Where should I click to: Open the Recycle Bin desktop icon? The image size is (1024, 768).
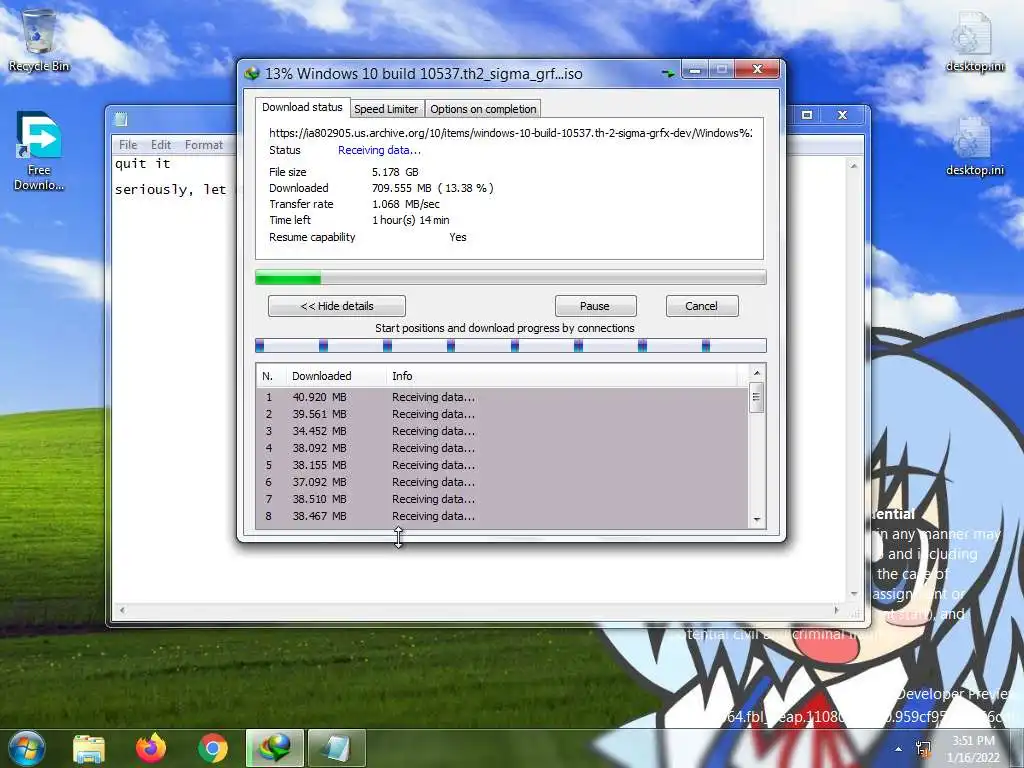pos(39,39)
